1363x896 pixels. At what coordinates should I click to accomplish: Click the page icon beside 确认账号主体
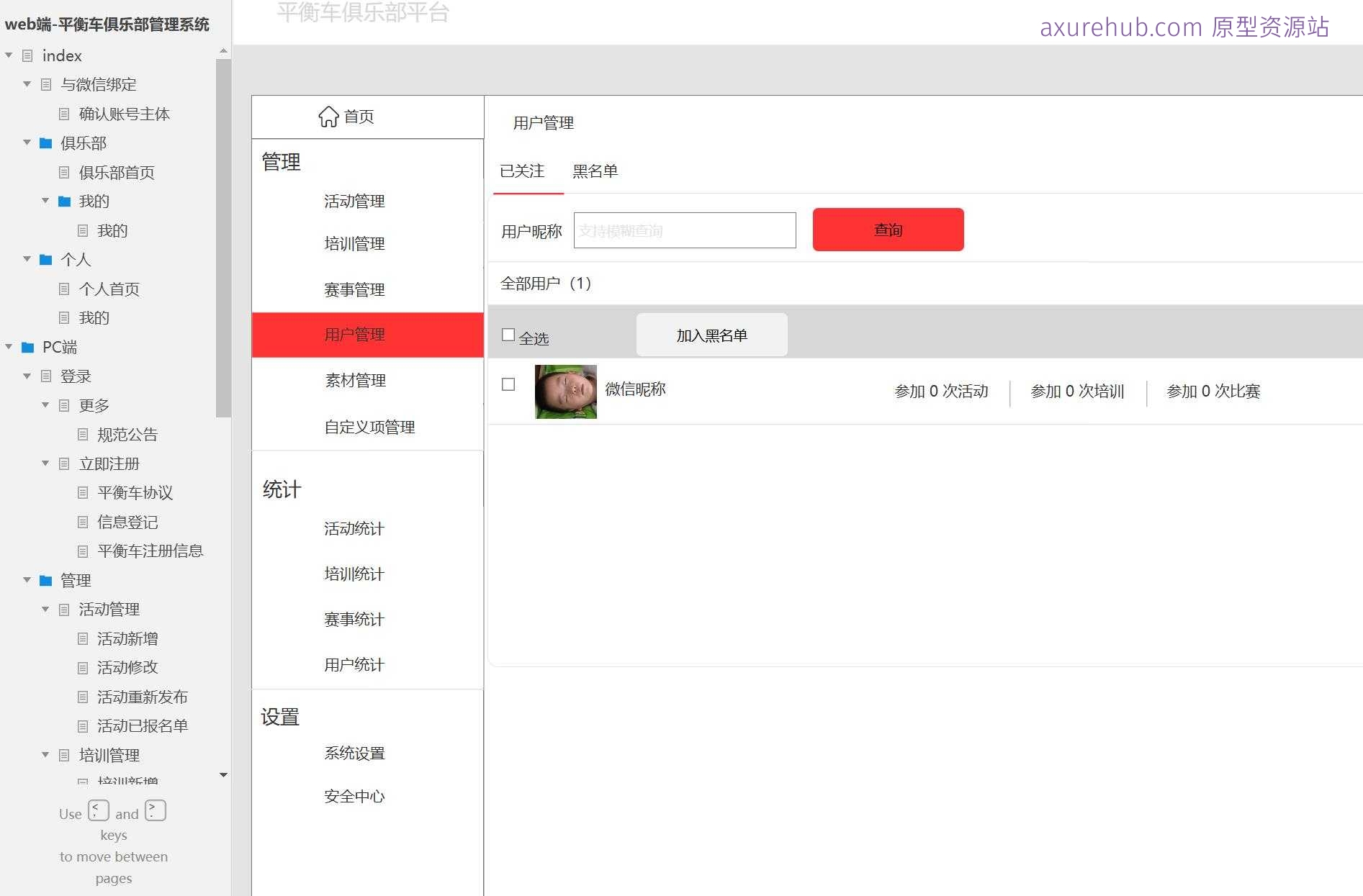point(64,114)
